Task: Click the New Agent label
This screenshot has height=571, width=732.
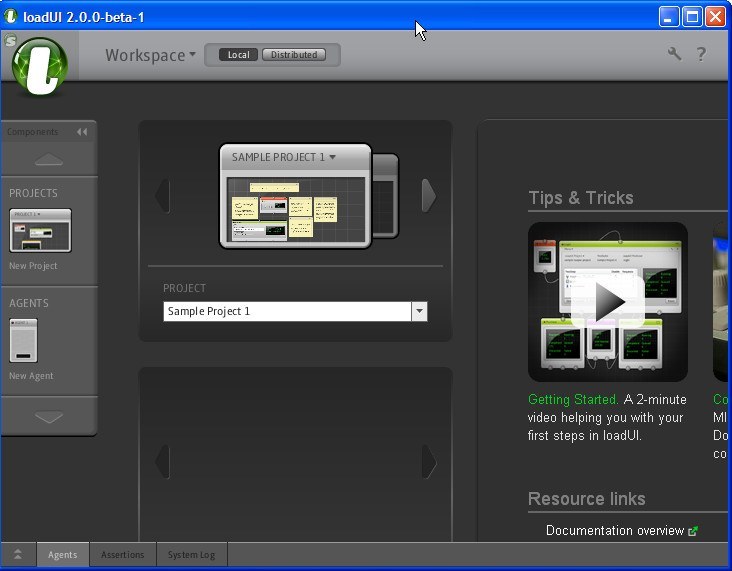Action: click(x=31, y=376)
